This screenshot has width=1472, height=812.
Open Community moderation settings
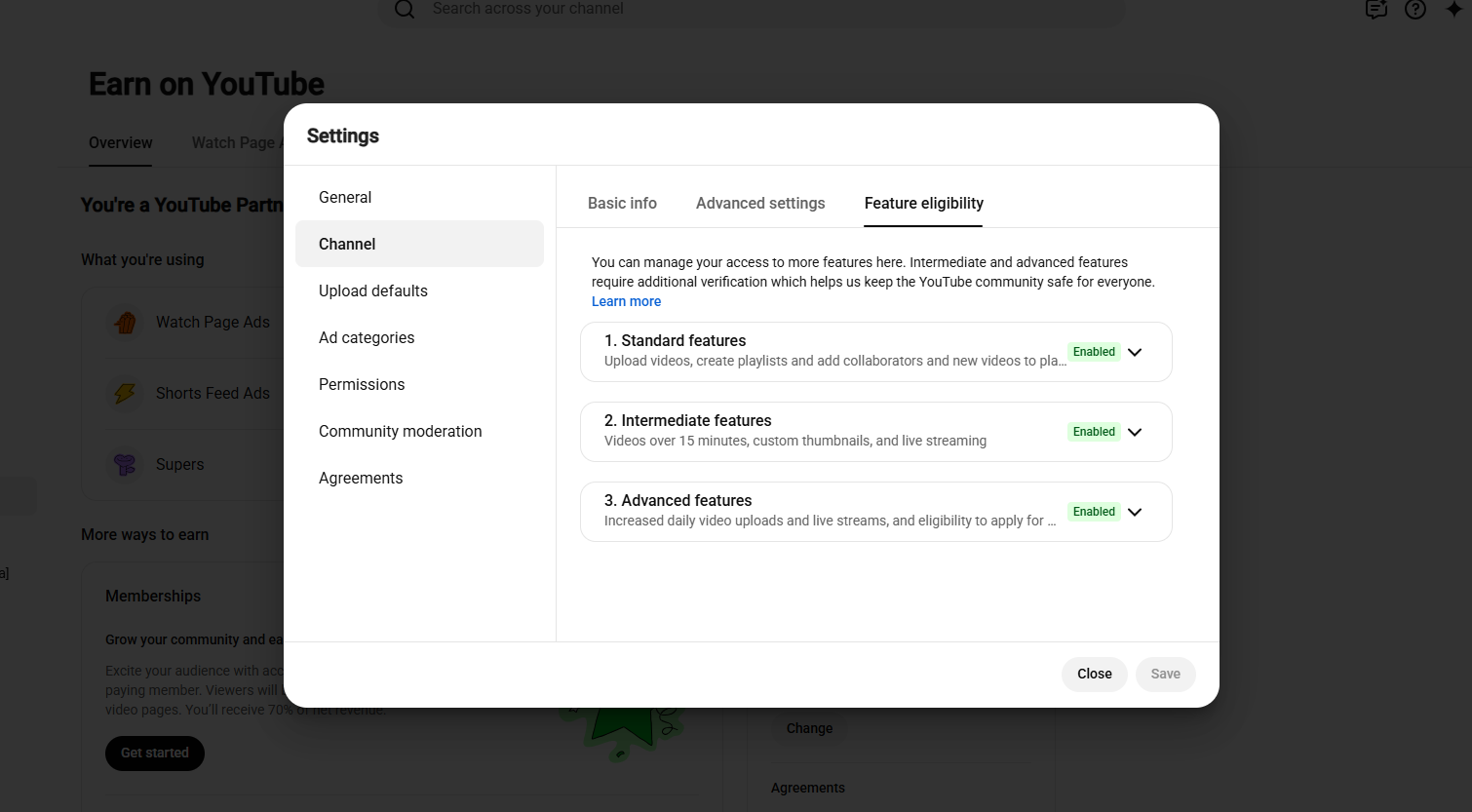pyautogui.click(x=419, y=431)
